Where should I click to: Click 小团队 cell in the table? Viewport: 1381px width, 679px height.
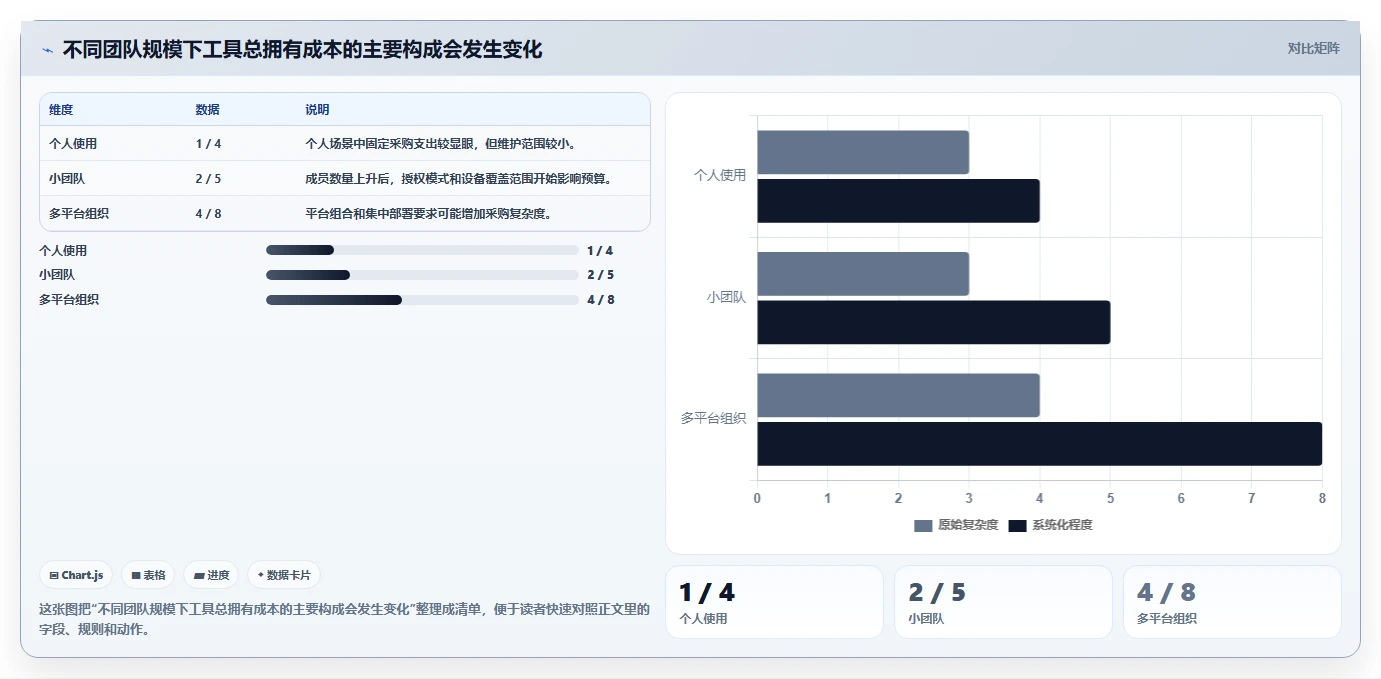(x=67, y=179)
